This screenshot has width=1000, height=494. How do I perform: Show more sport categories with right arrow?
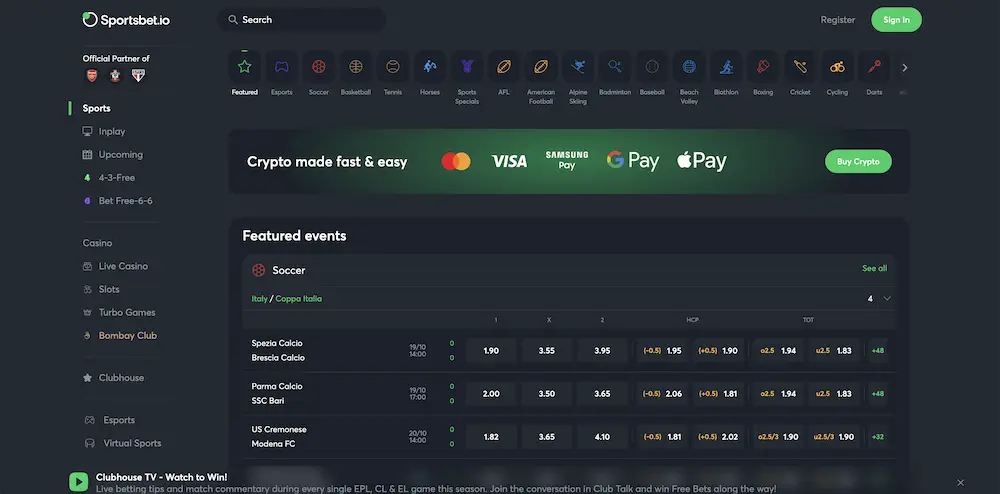point(904,68)
